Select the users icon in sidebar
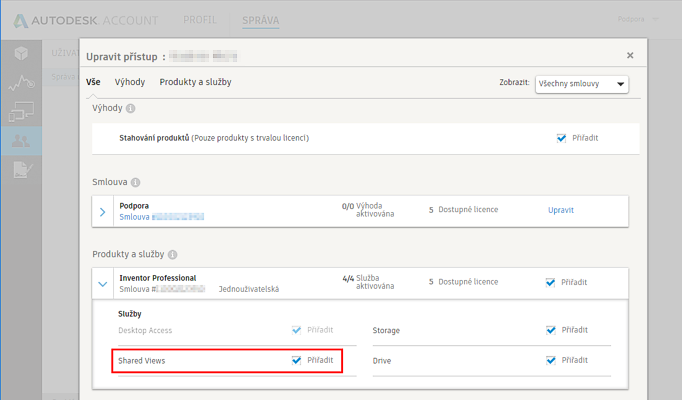Viewport: 682px width, 400px height. (21, 140)
